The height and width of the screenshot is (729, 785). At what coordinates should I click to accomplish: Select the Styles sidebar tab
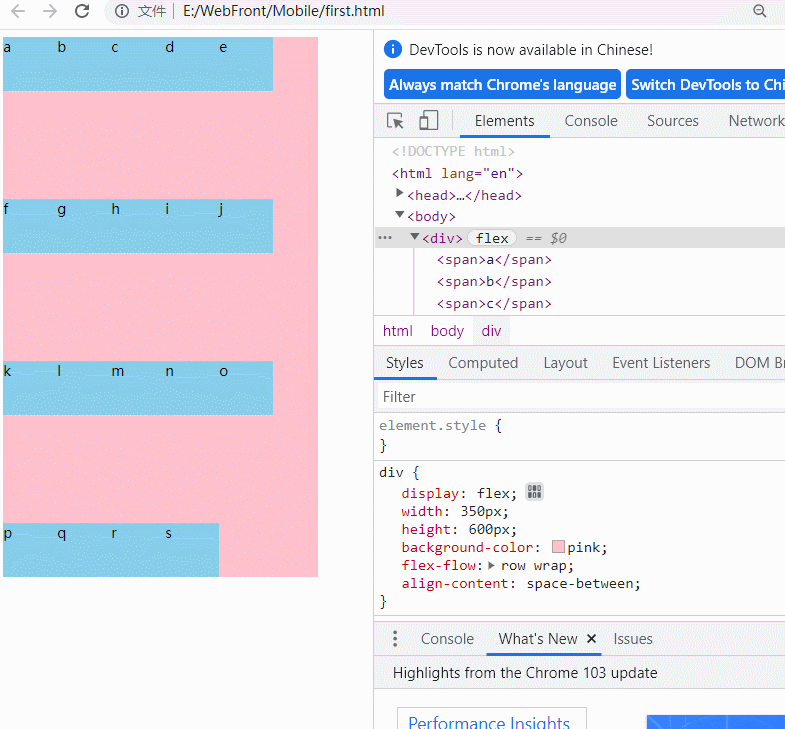405,362
